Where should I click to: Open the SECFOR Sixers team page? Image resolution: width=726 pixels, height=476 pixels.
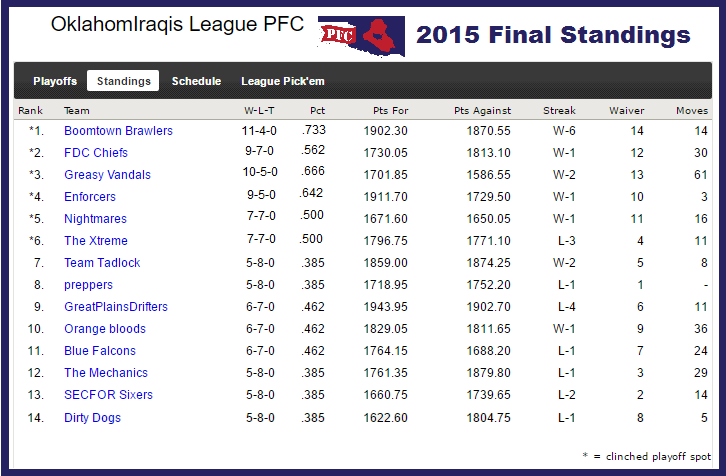click(x=108, y=395)
